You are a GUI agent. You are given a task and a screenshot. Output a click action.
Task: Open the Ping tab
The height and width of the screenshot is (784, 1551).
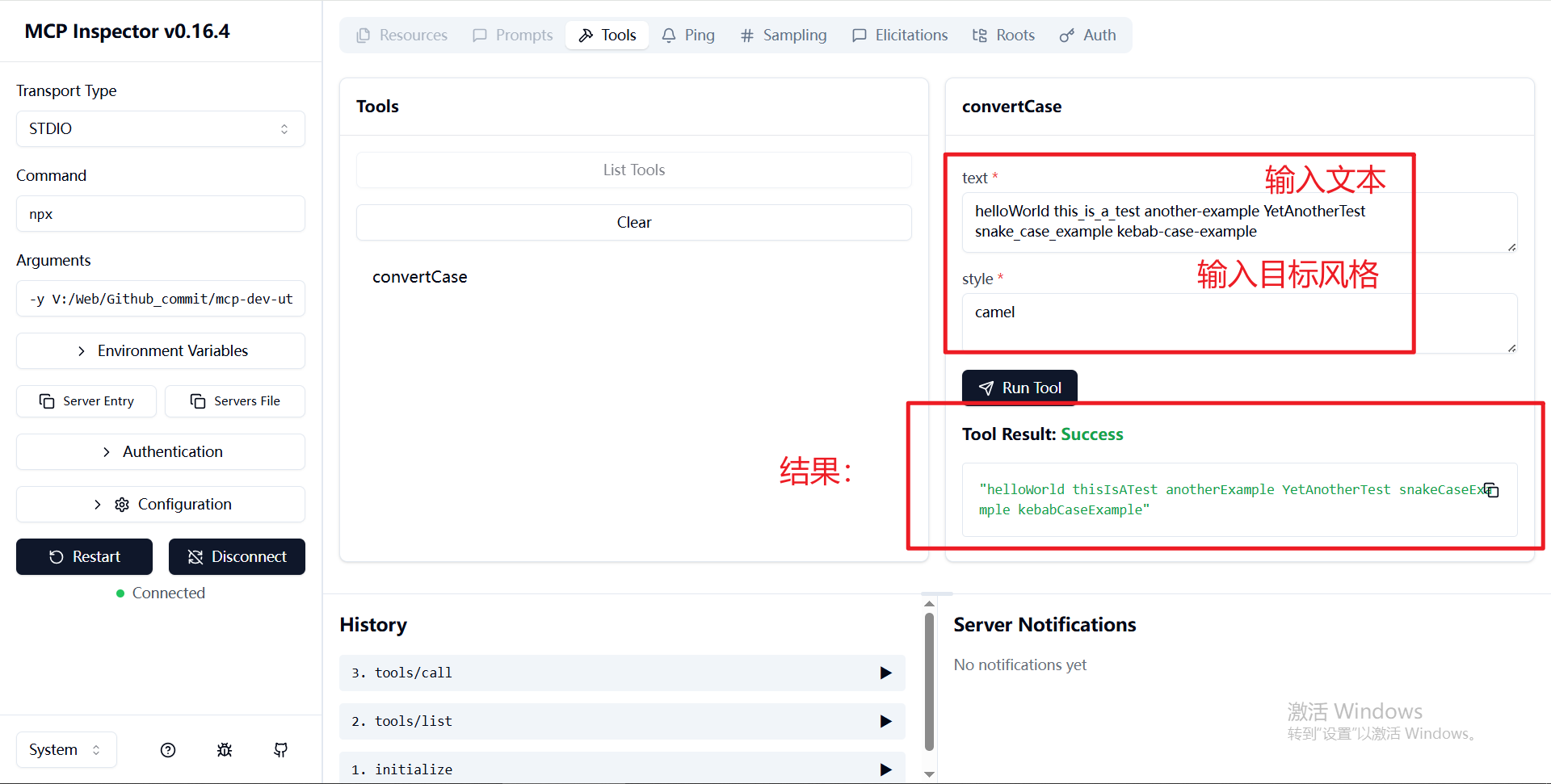click(x=688, y=35)
